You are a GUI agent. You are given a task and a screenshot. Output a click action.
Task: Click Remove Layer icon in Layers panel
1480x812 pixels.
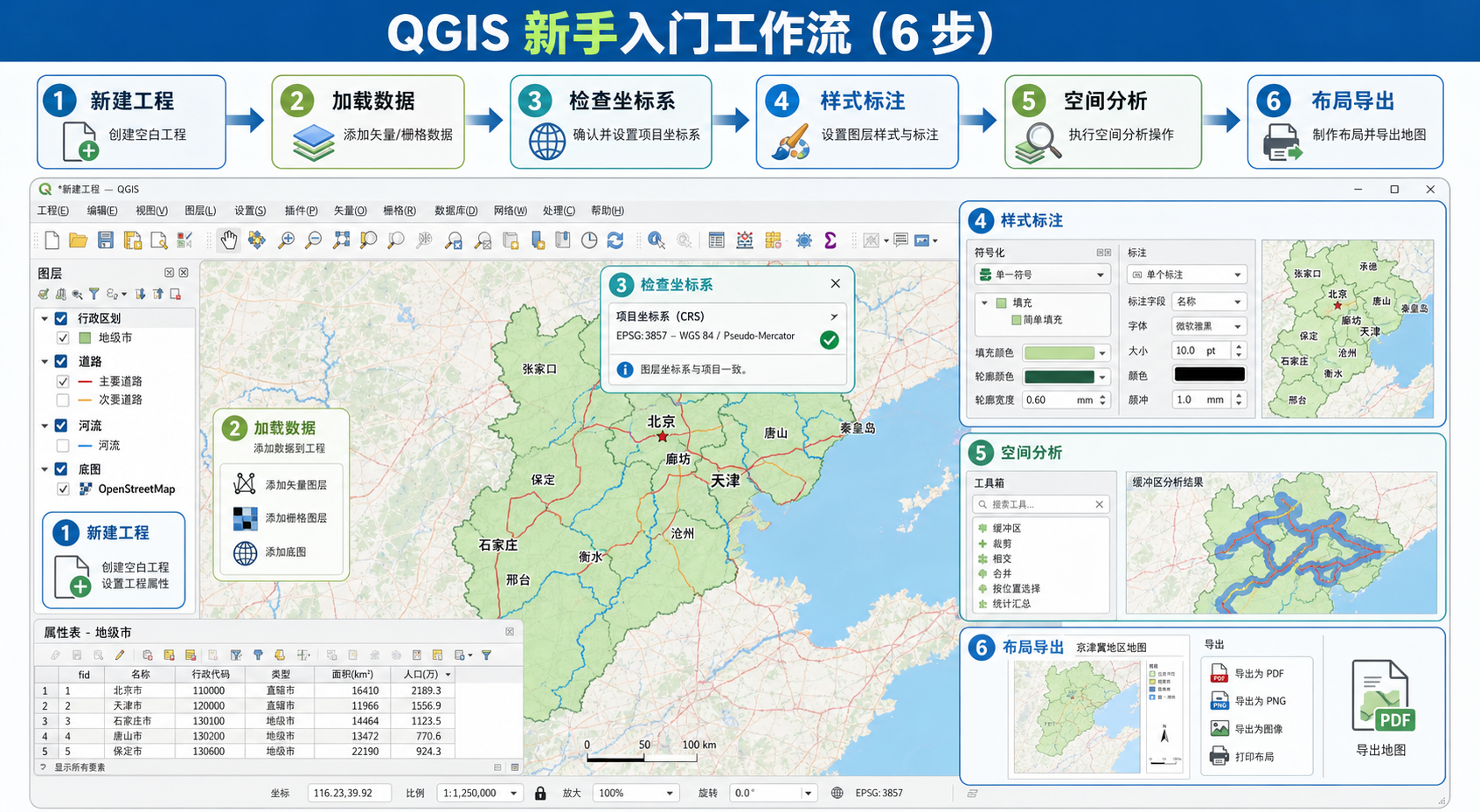(x=175, y=294)
